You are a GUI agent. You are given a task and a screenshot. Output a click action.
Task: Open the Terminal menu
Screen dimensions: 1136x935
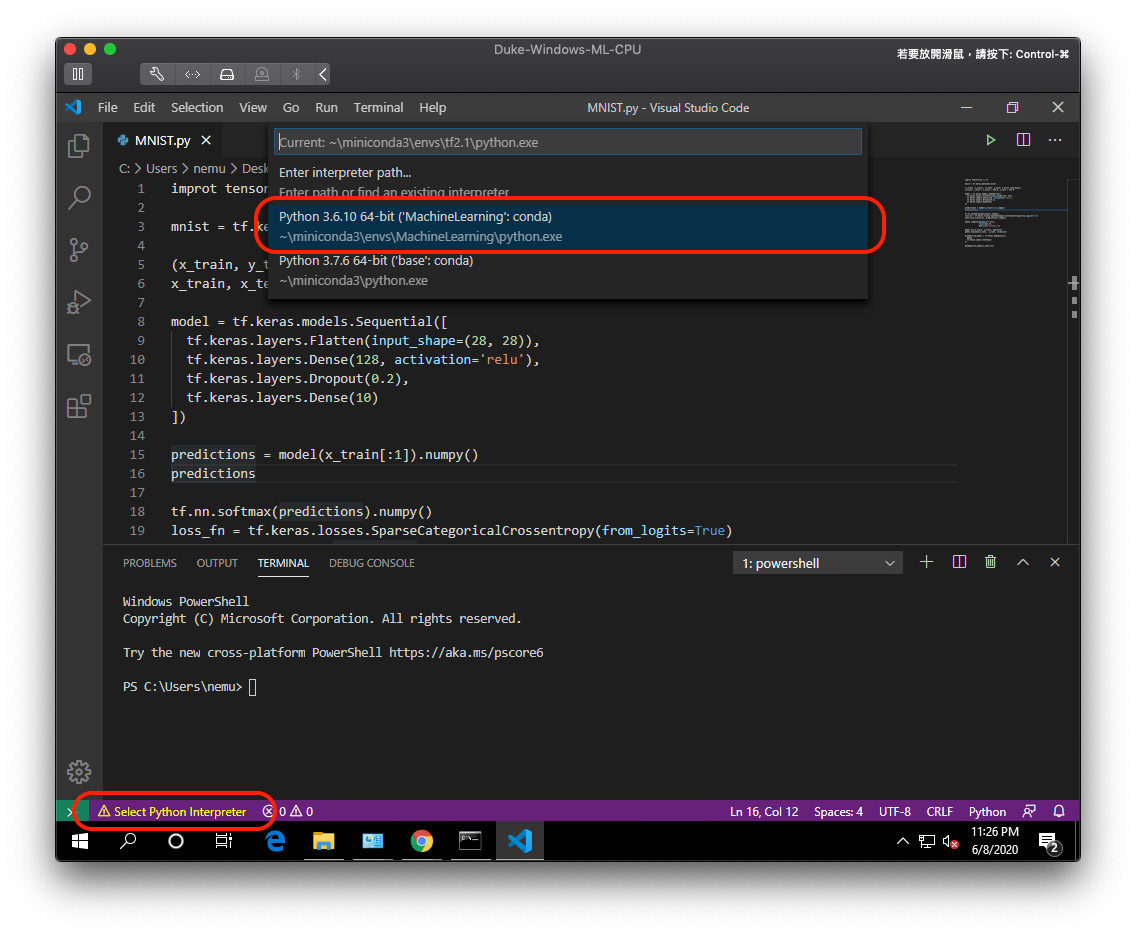pos(378,107)
